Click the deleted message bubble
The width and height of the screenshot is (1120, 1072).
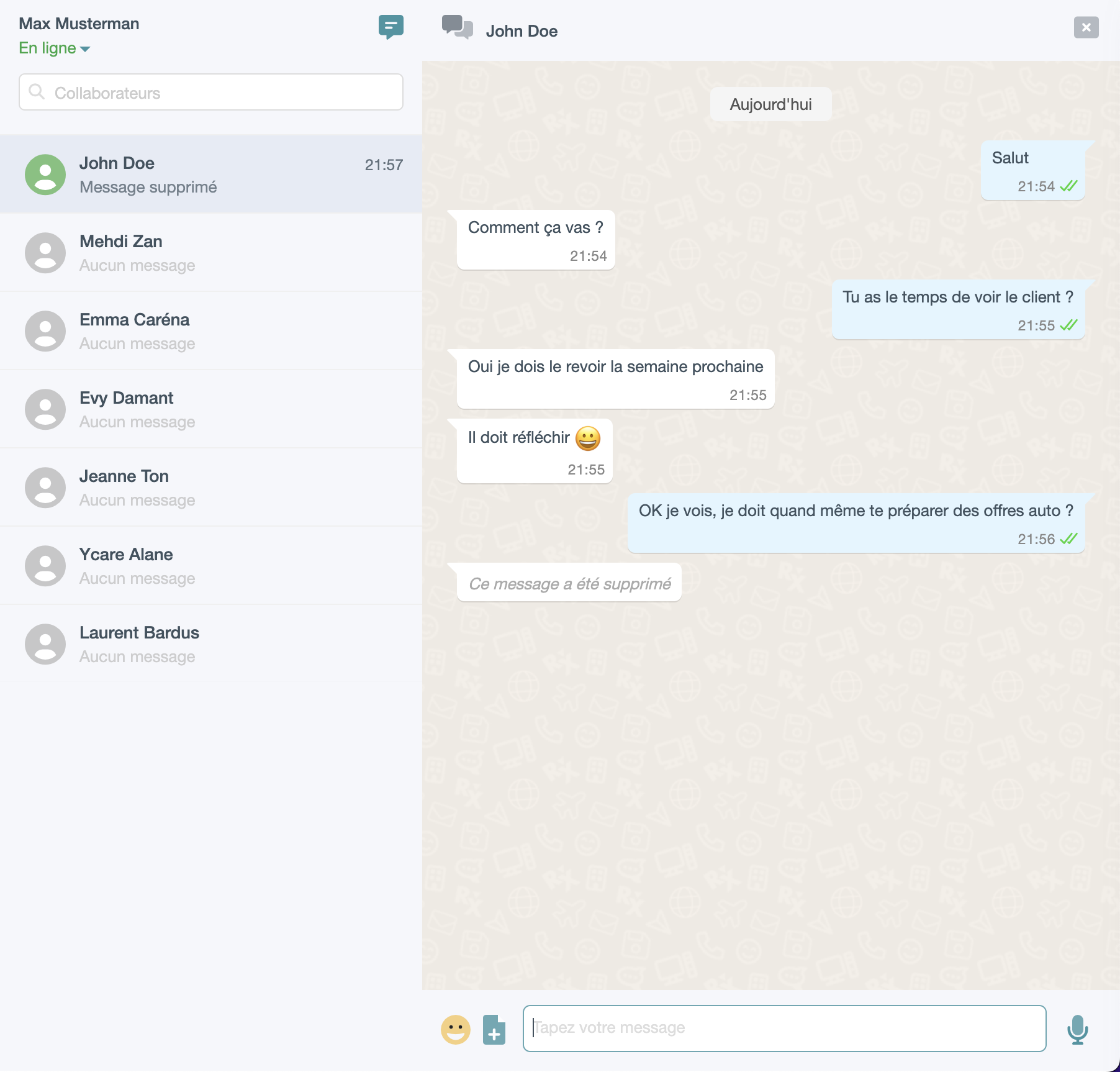point(569,583)
